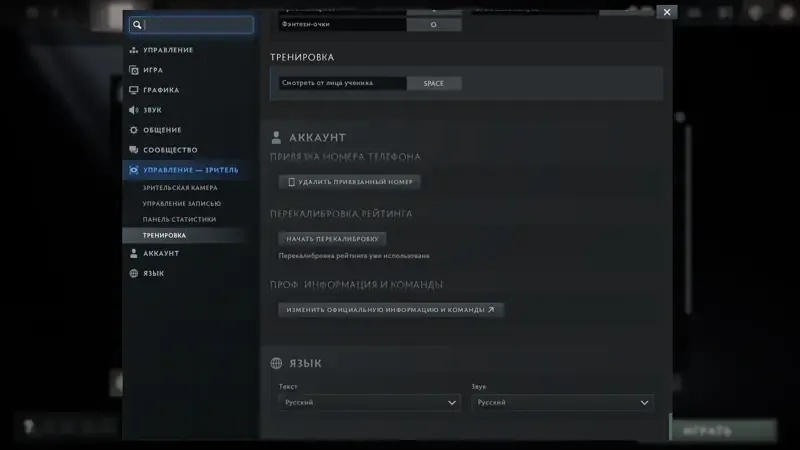Select Управление записью submenu item

click(182, 204)
